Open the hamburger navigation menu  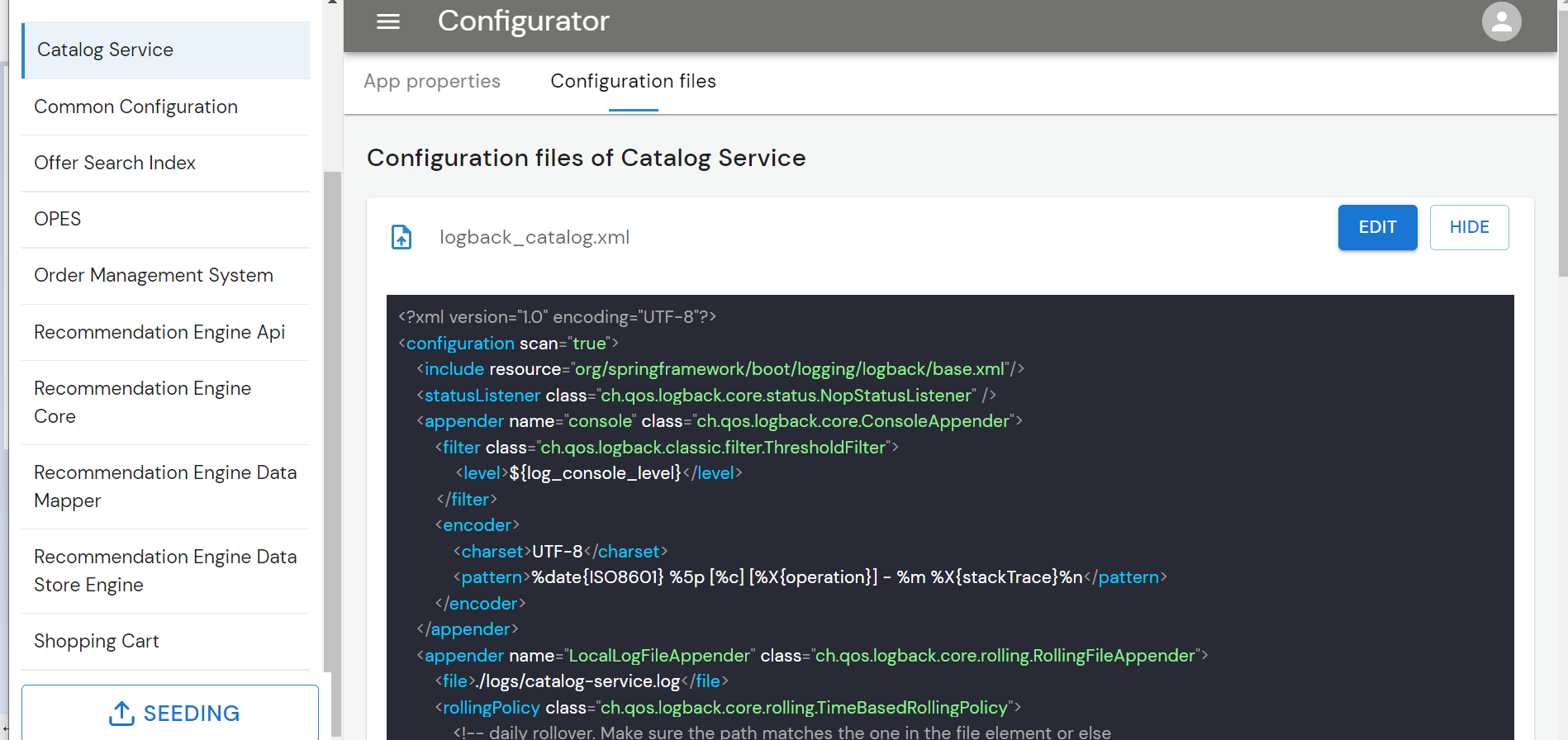pos(387,21)
